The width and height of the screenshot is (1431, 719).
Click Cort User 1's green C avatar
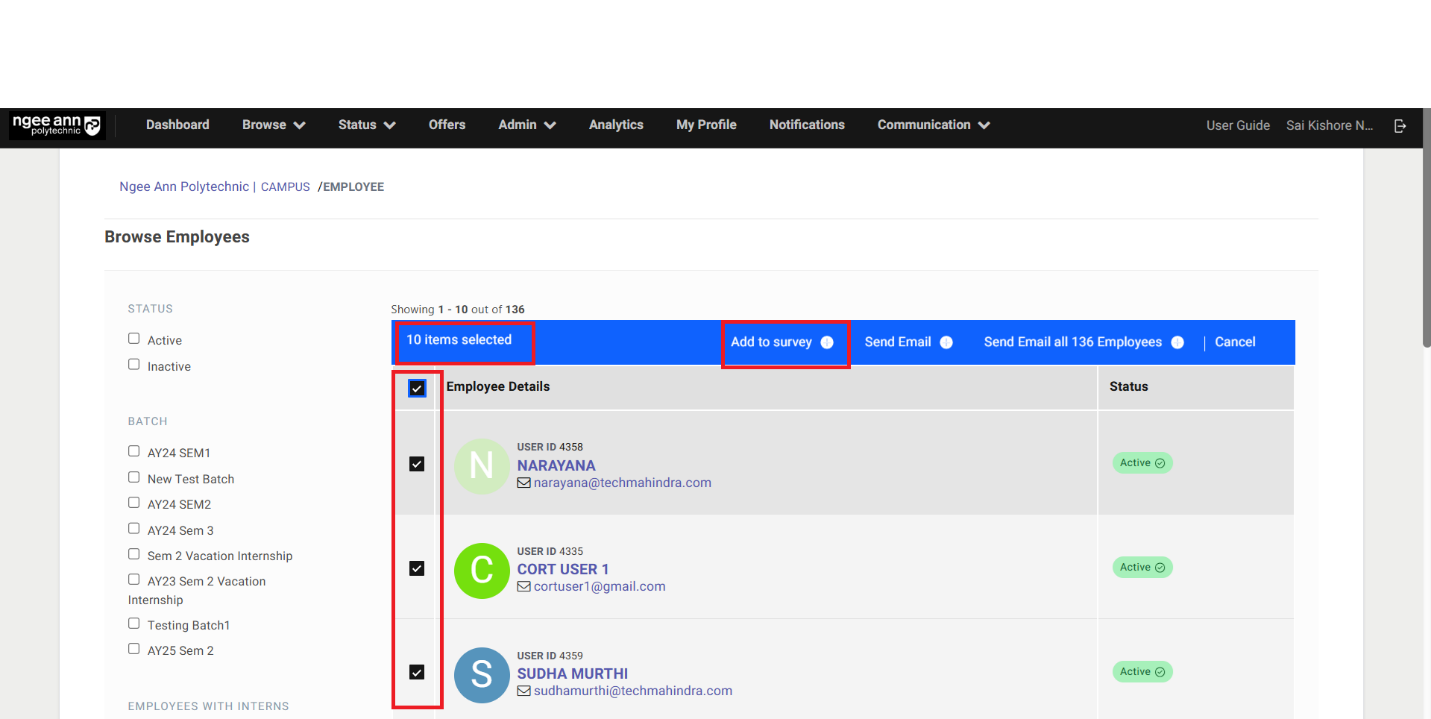(481, 570)
